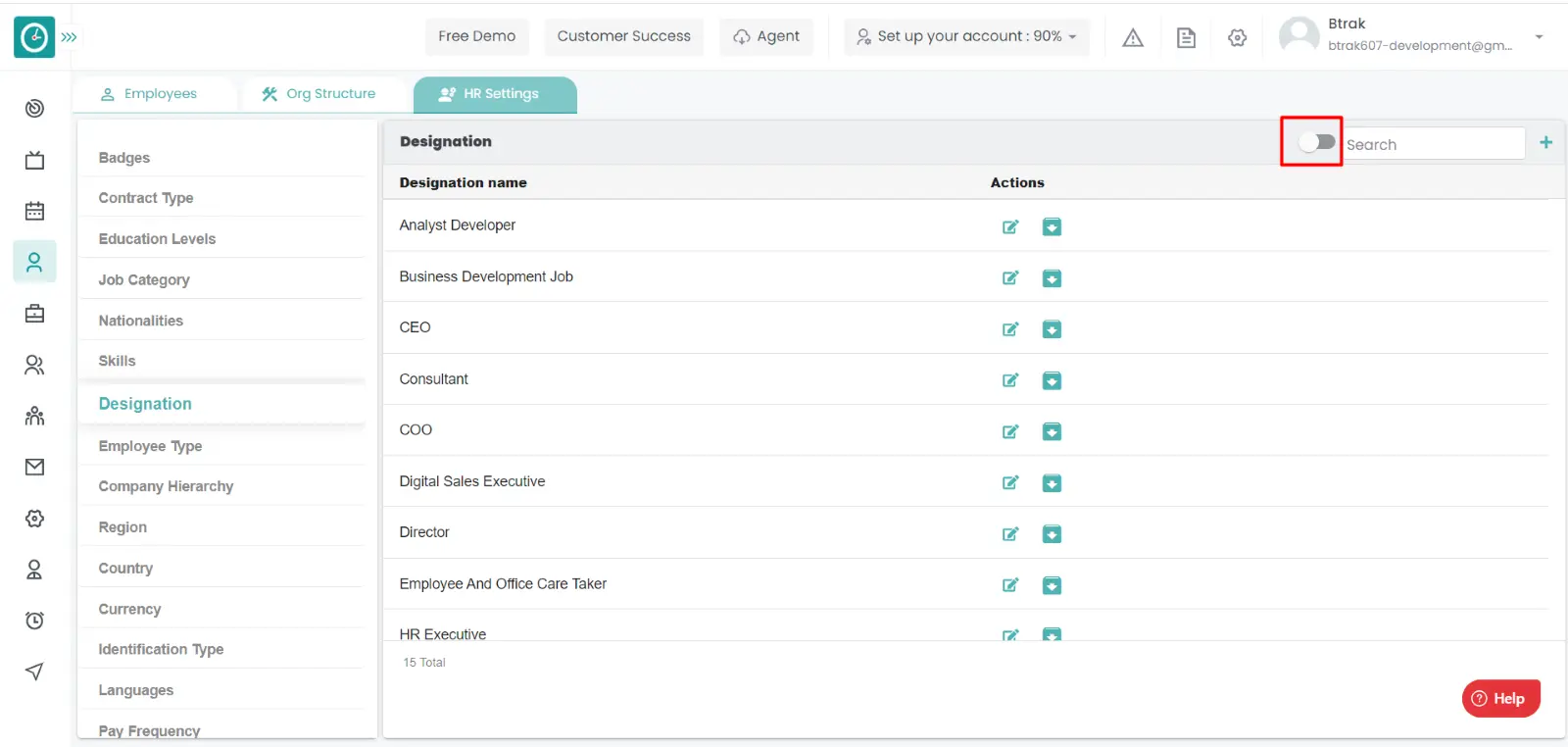Archive Employee And Office Care Taker designation
The width and height of the screenshot is (1568, 747).
coord(1052,585)
